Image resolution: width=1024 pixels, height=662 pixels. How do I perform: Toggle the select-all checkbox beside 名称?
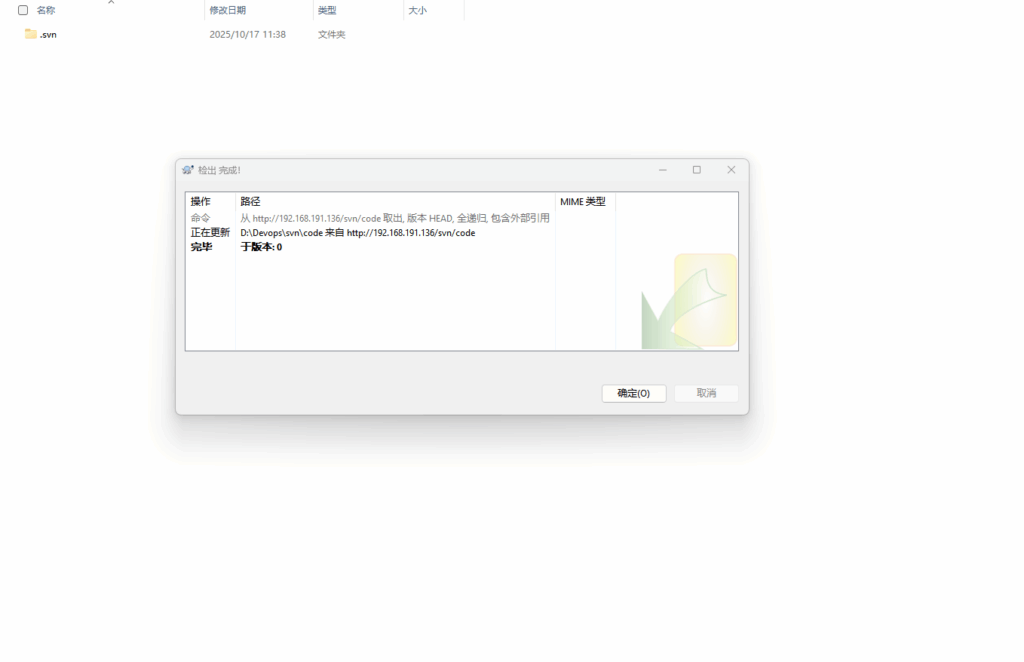[23, 10]
